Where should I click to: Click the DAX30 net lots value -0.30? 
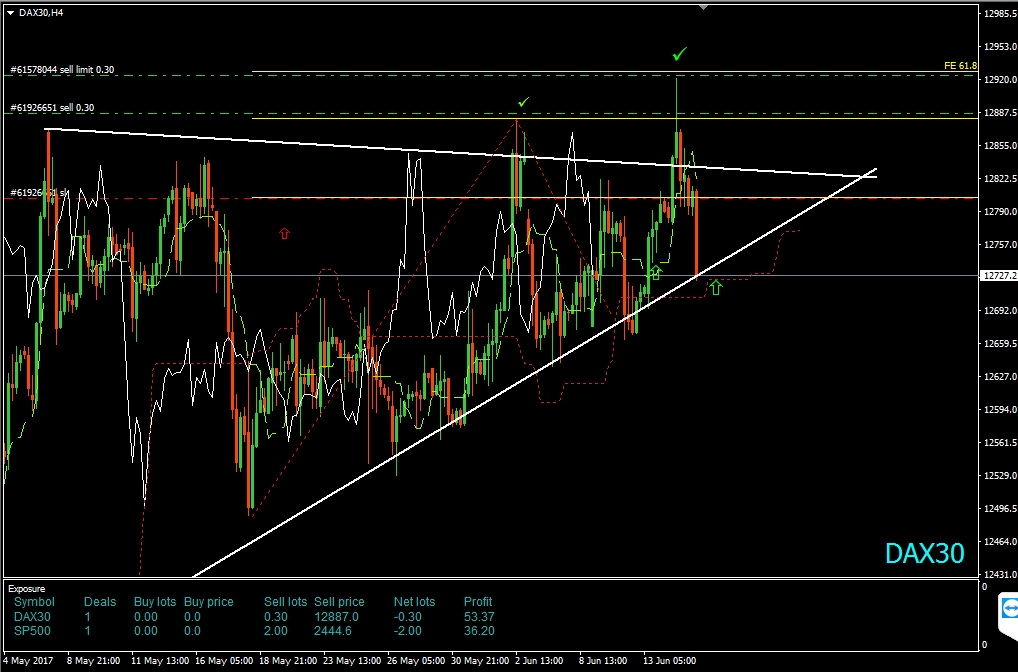(x=408, y=617)
